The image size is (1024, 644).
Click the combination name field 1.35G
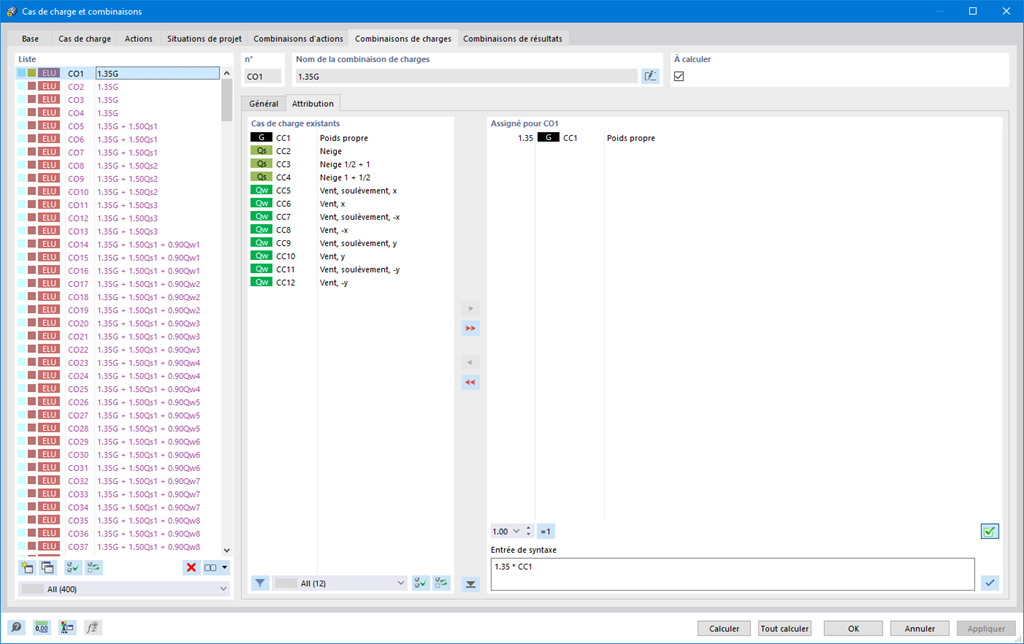point(466,76)
